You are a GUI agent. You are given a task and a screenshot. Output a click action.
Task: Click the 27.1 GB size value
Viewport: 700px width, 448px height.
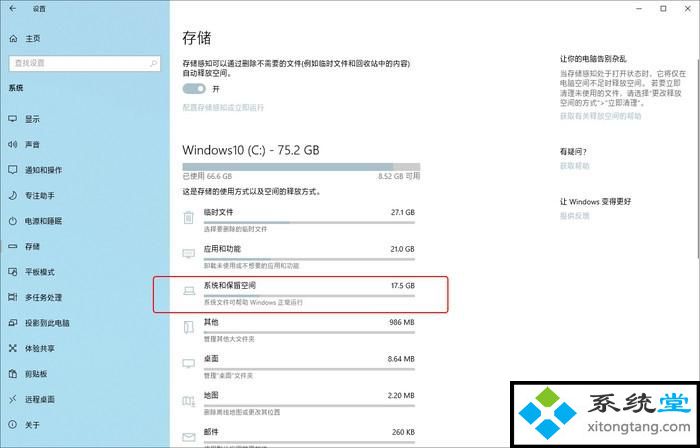(x=402, y=212)
